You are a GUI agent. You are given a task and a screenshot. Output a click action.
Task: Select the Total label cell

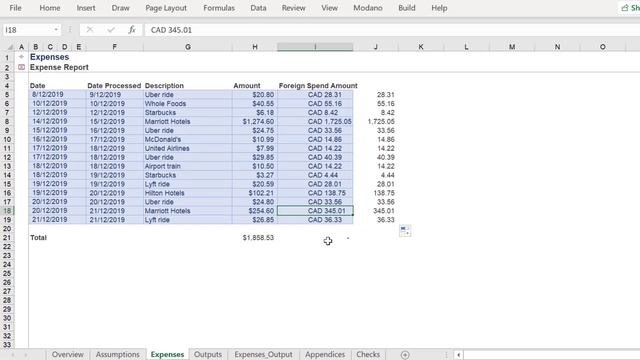coord(38,238)
